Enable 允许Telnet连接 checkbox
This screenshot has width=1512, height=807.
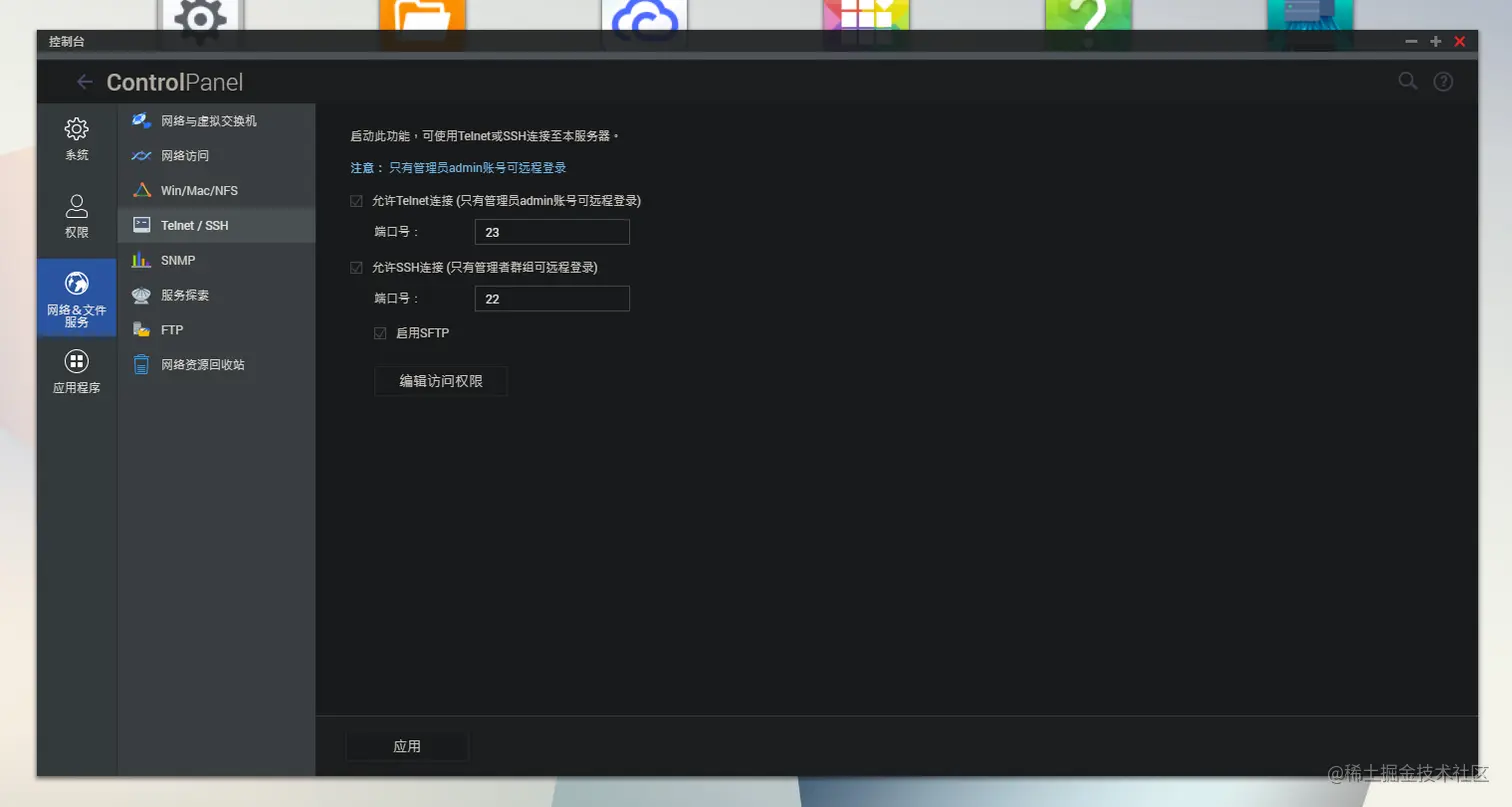(356, 200)
